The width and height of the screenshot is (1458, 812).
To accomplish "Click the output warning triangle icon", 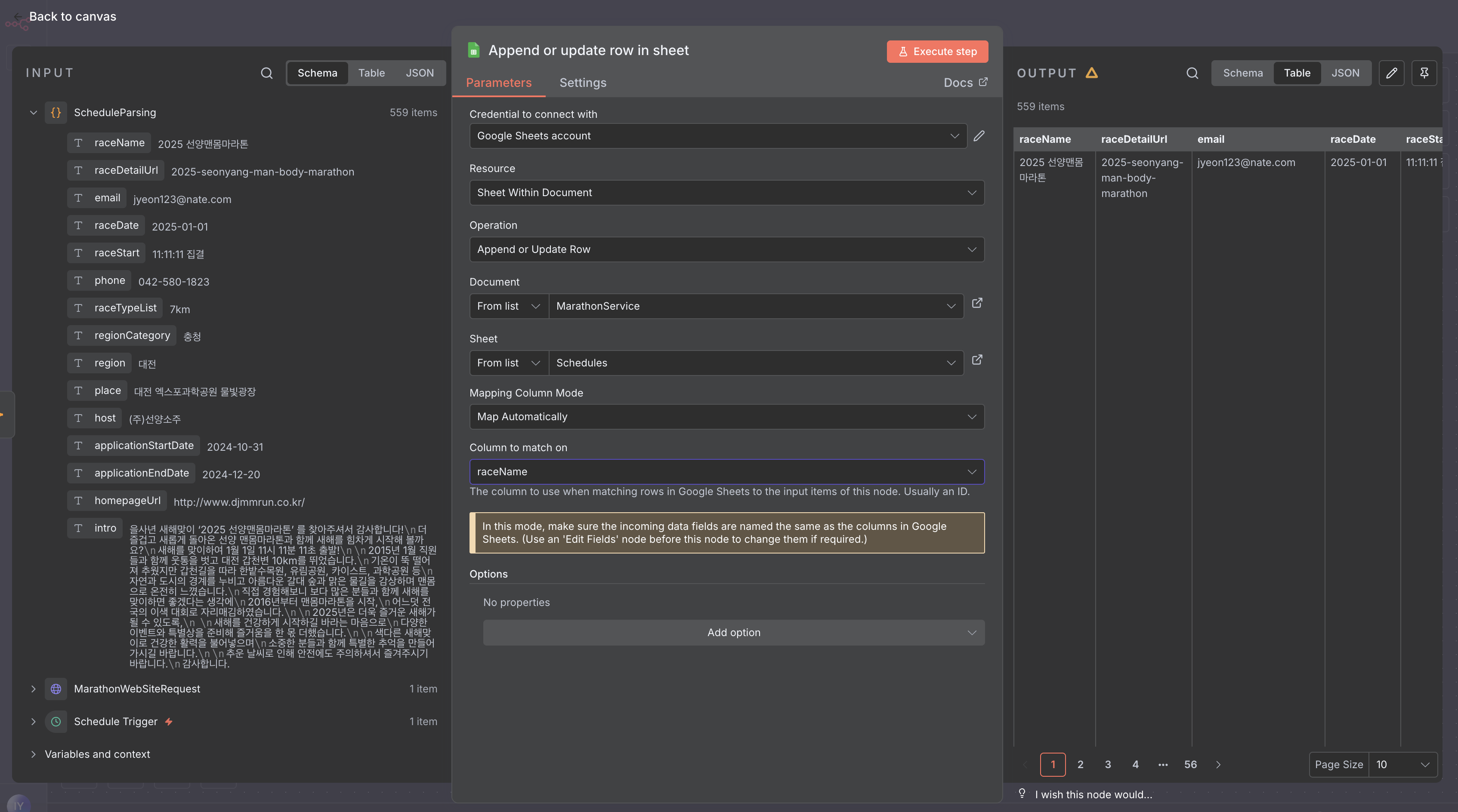I will (x=1092, y=73).
